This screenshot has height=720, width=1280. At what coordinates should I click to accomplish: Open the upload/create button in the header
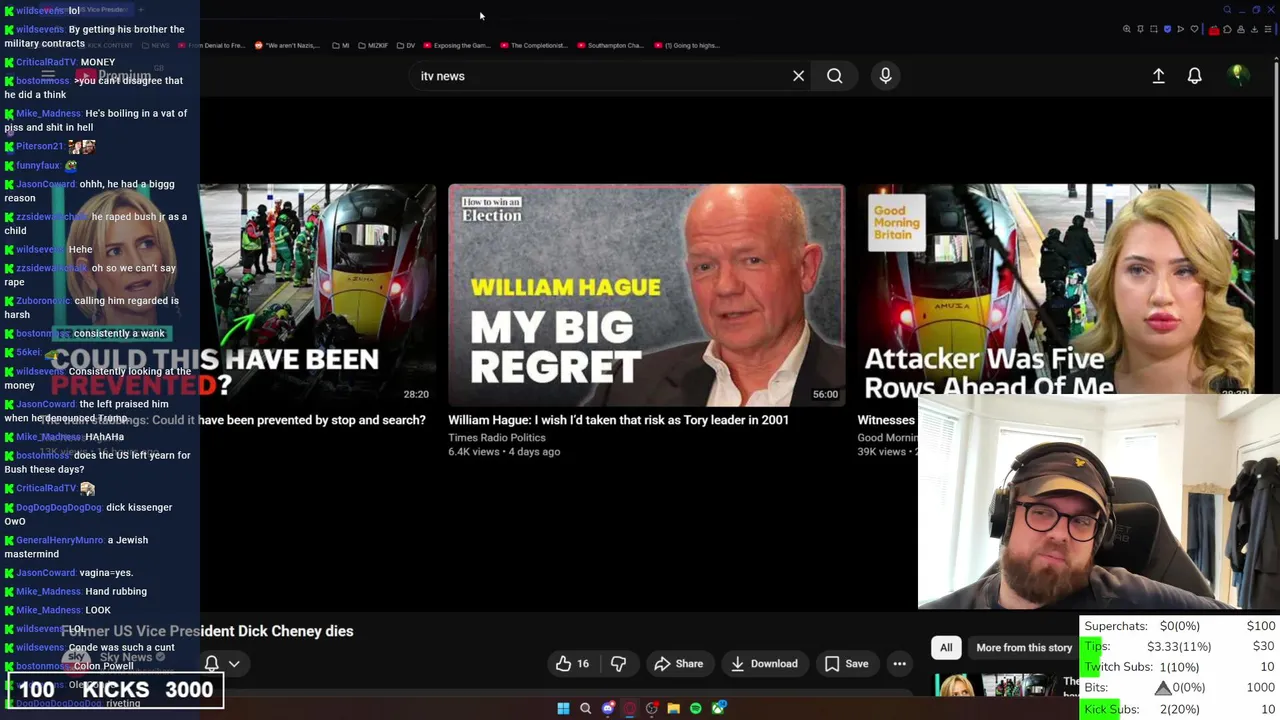tap(1158, 76)
